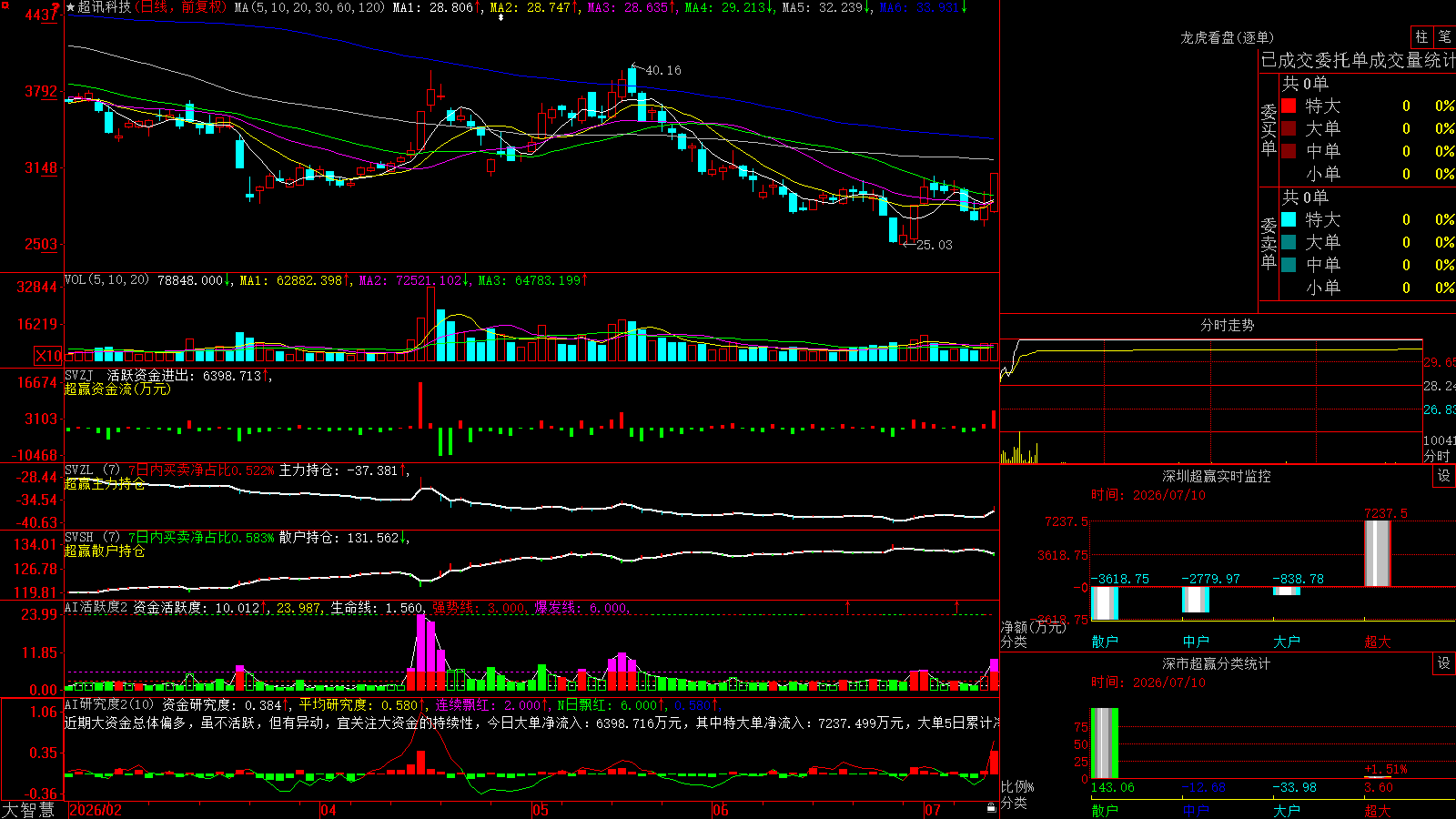Click the AI活跃度2 indicator name
The width and height of the screenshot is (1456, 819).
pos(96,607)
